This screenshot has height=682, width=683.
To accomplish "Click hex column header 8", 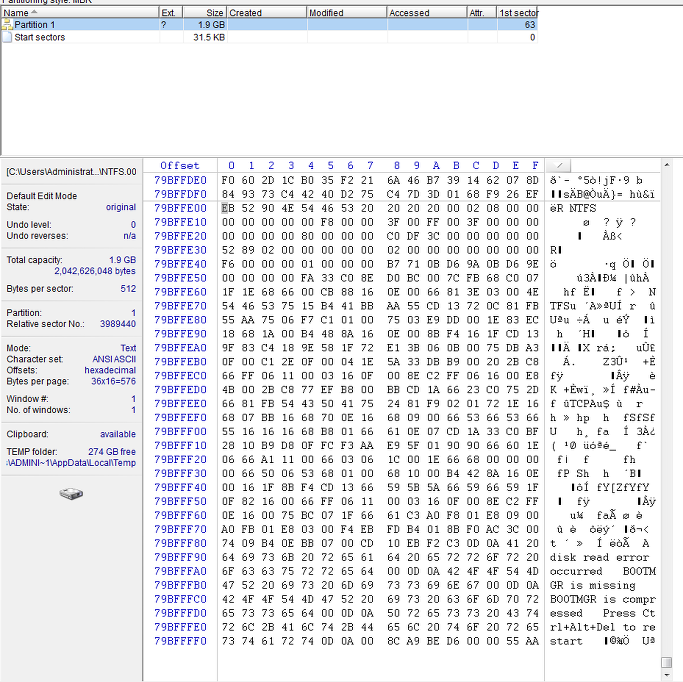I will (x=396, y=165).
